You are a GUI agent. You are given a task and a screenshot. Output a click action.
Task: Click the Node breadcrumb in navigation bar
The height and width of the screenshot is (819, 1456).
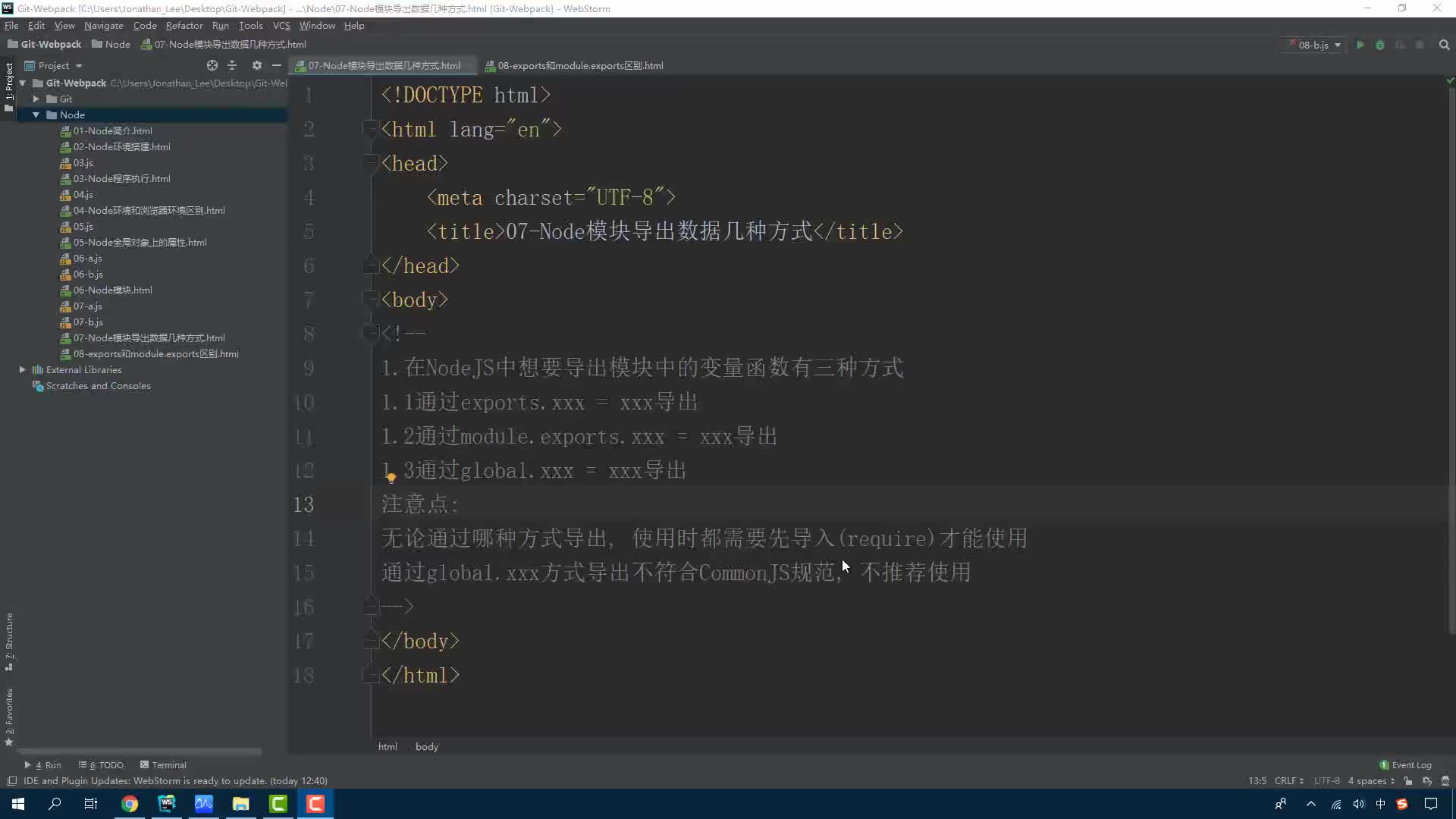pyautogui.click(x=111, y=45)
